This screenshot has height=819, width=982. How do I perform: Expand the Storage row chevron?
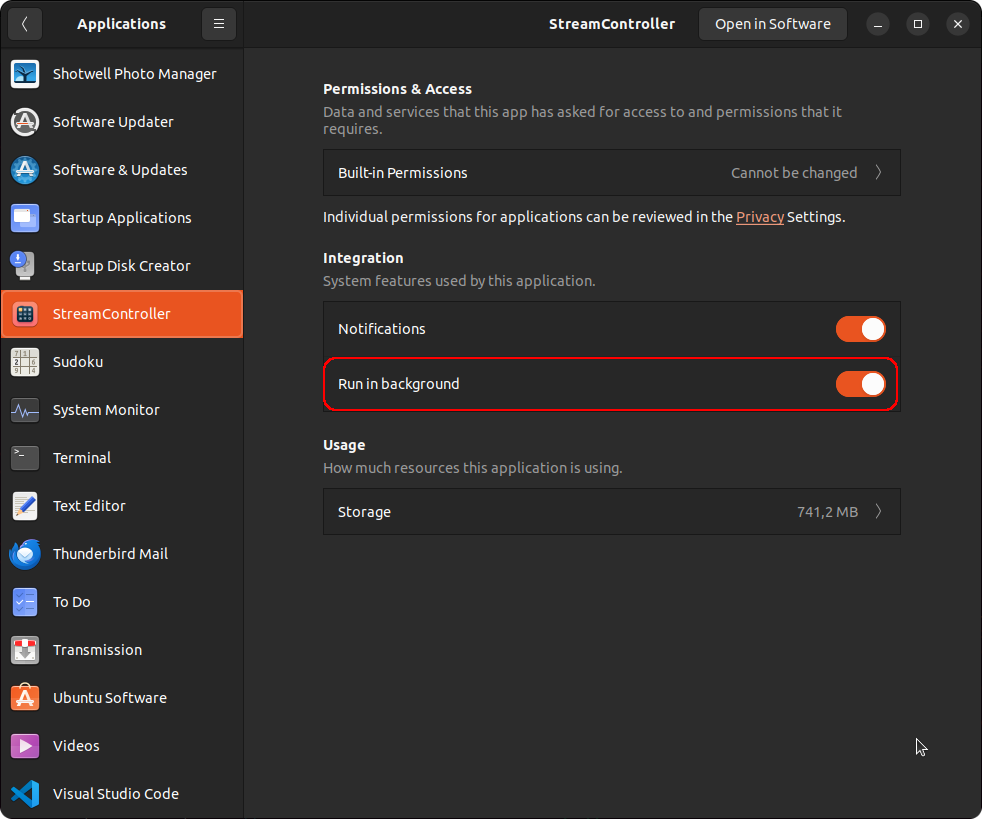(879, 512)
